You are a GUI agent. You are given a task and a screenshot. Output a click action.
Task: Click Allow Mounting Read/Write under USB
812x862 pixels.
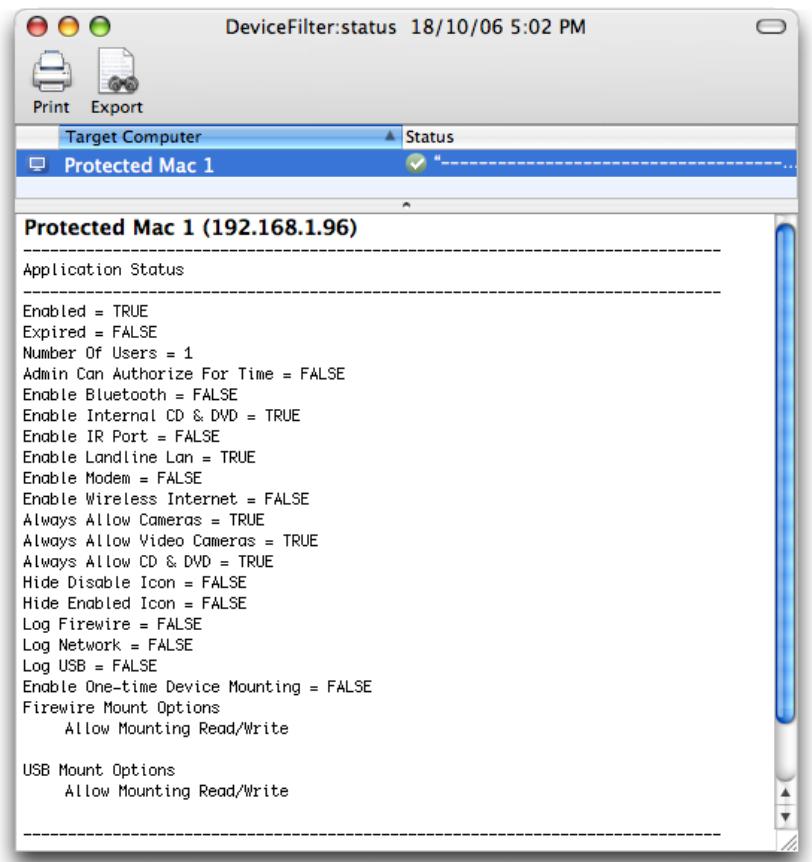point(176,791)
